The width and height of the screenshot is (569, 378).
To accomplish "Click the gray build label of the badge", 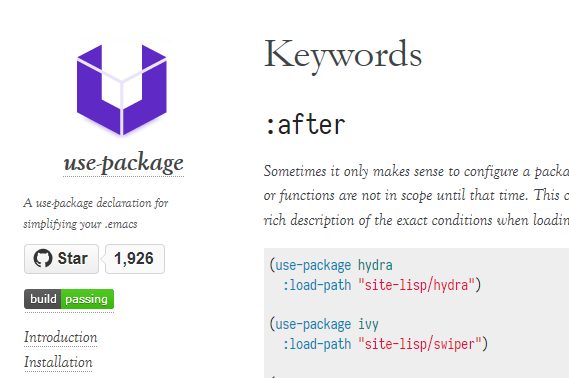I will (x=43, y=299).
